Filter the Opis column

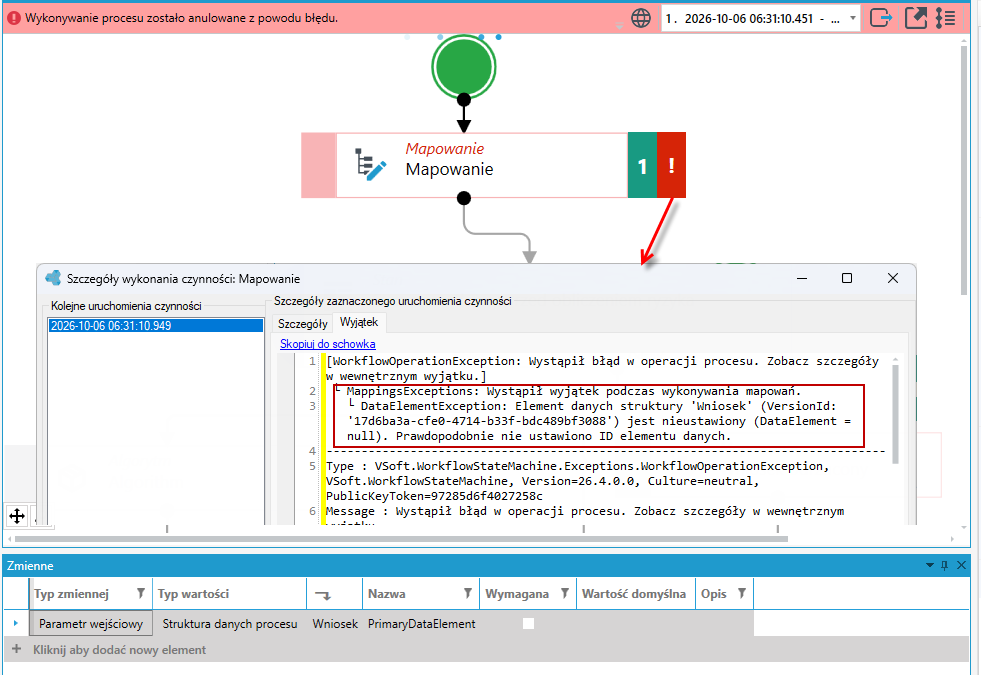pyautogui.click(x=741, y=593)
